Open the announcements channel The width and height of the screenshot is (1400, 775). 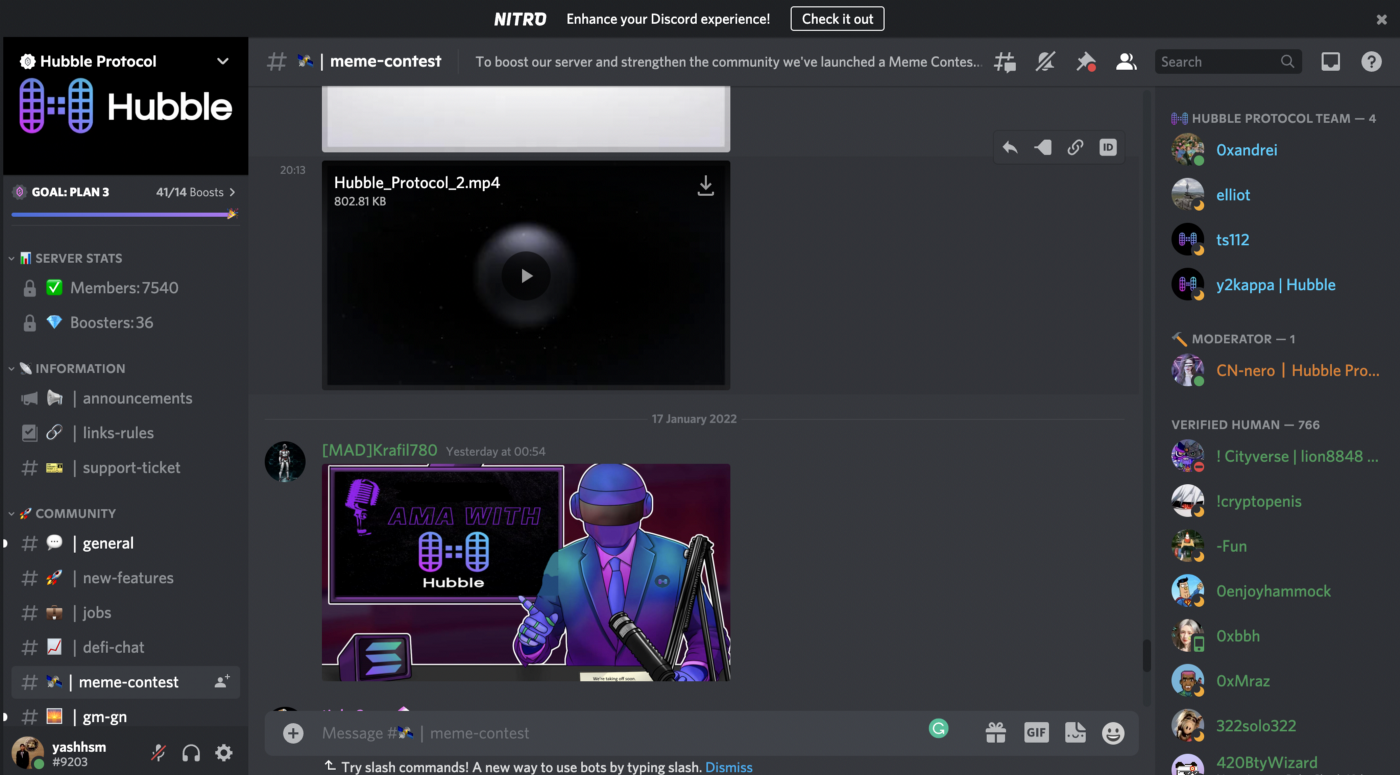point(125,398)
